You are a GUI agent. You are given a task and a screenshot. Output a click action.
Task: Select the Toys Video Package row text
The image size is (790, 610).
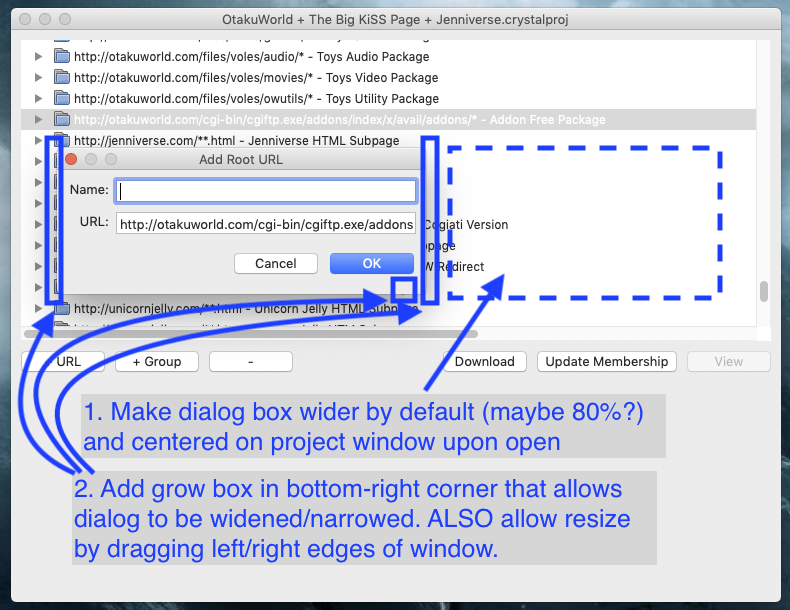point(256,78)
